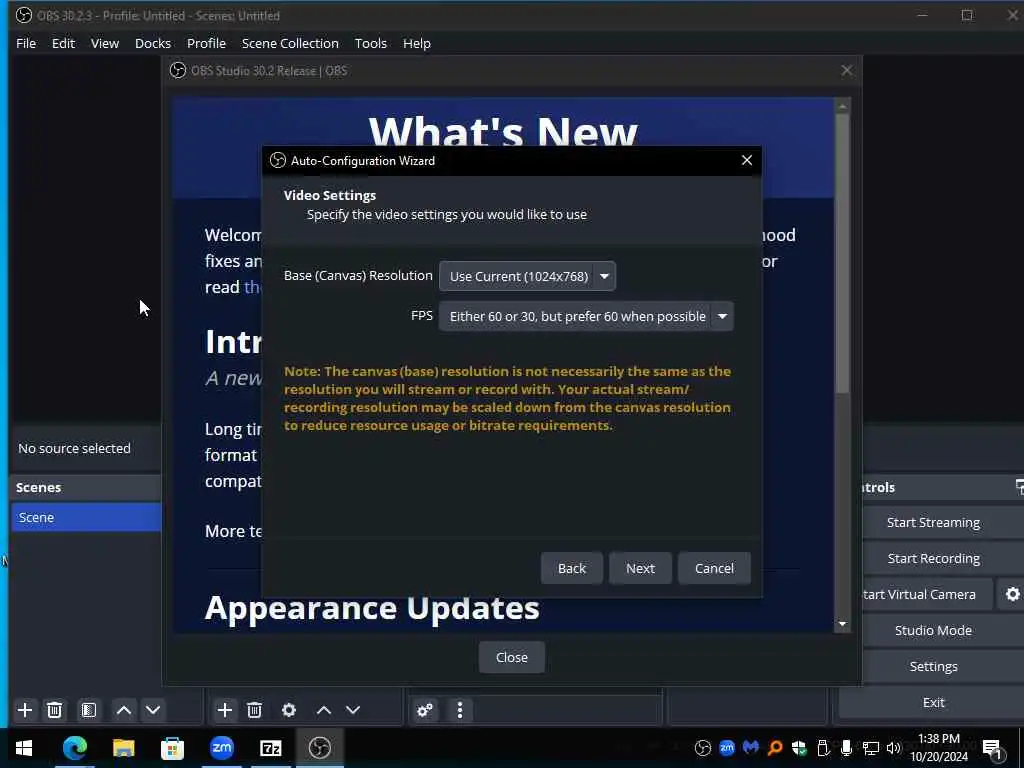Open Base (Canvas) Resolution dropdown
The height and width of the screenshot is (768, 1024).
coord(528,276)
